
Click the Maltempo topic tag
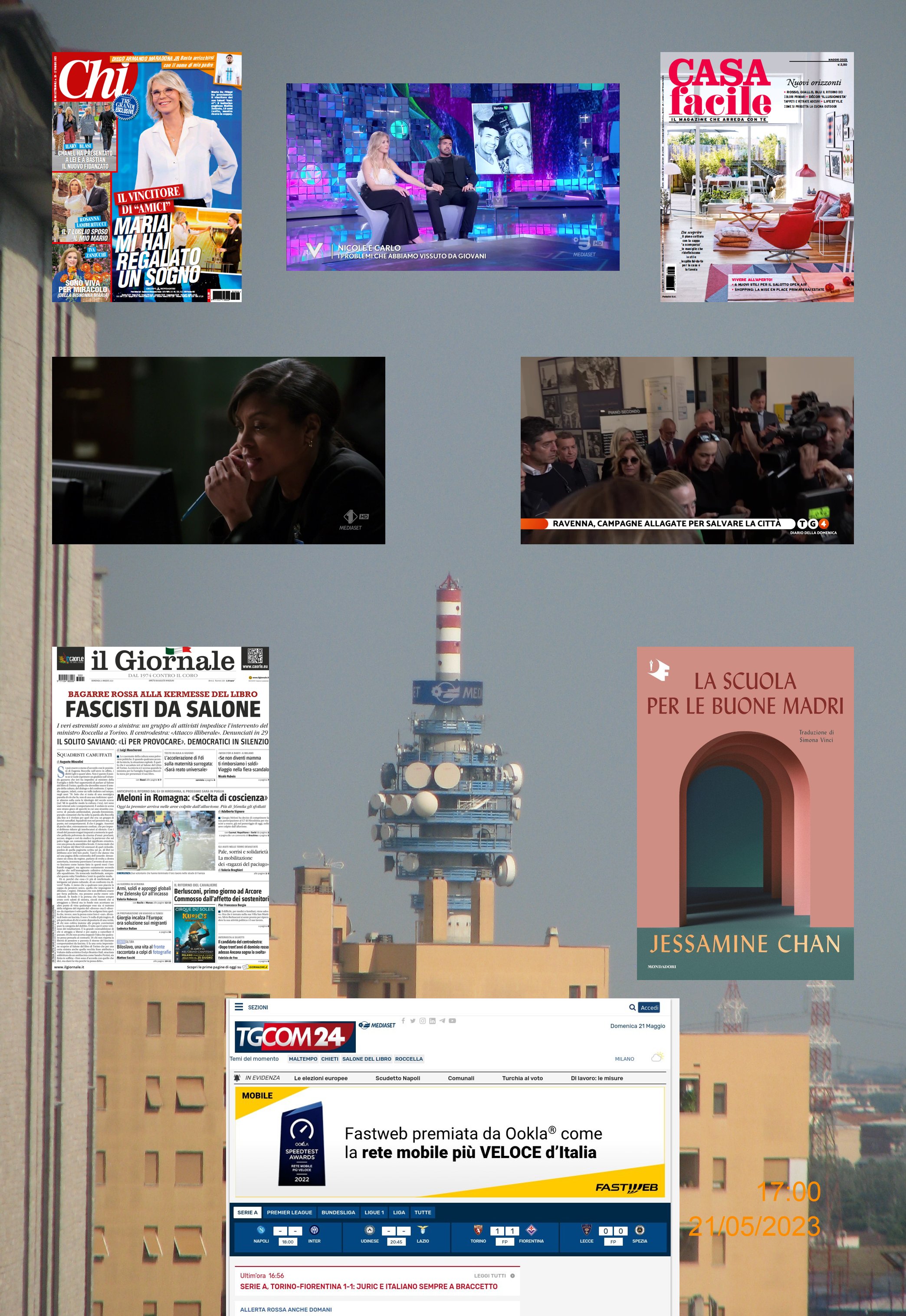[x=303, y=1059]
